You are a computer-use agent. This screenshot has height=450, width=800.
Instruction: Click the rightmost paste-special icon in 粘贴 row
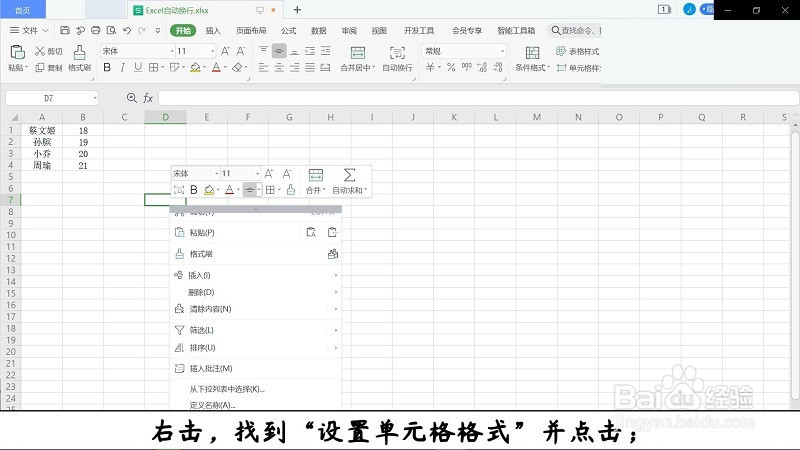[x=333, y=233]
